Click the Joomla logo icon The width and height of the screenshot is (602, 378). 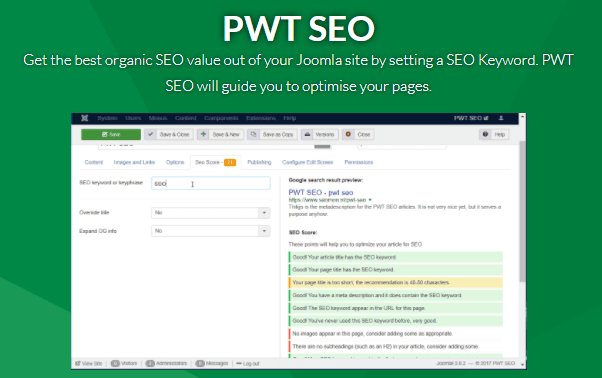[84, 118]
